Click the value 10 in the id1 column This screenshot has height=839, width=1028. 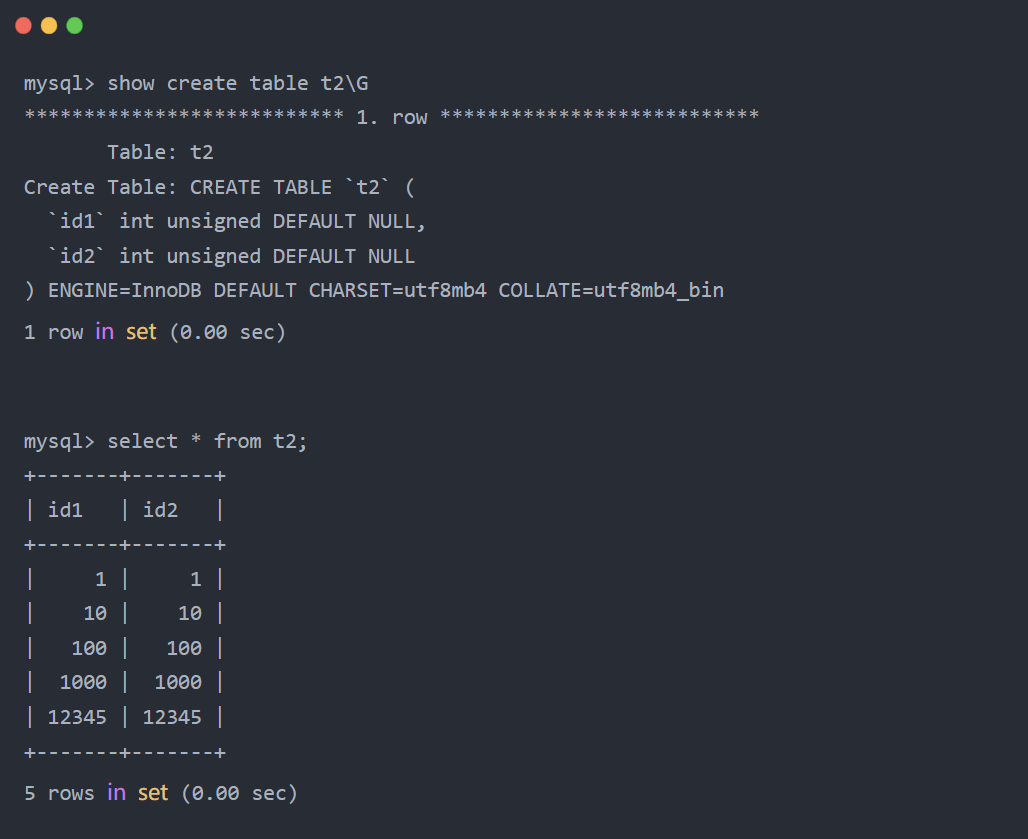(x=95, y=613)
